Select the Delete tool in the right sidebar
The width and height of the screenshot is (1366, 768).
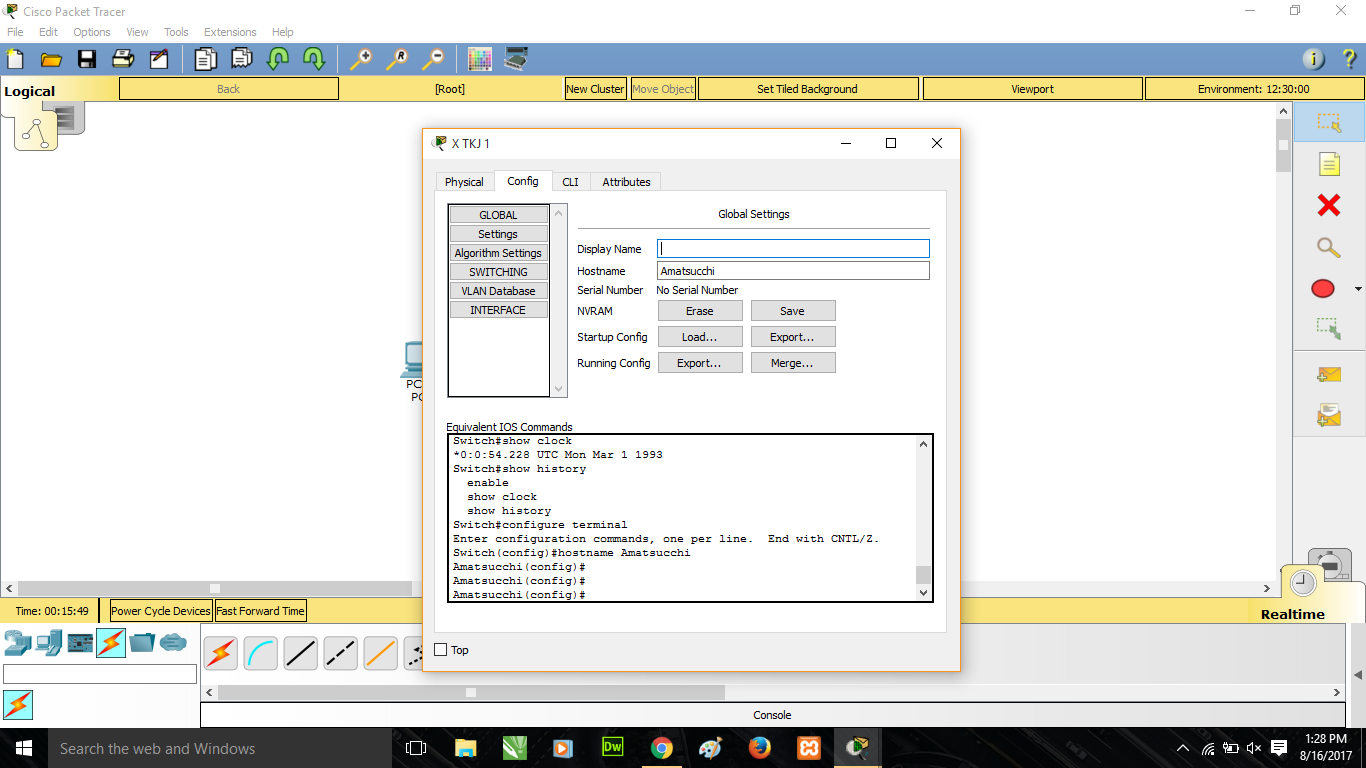[1327, 205]
